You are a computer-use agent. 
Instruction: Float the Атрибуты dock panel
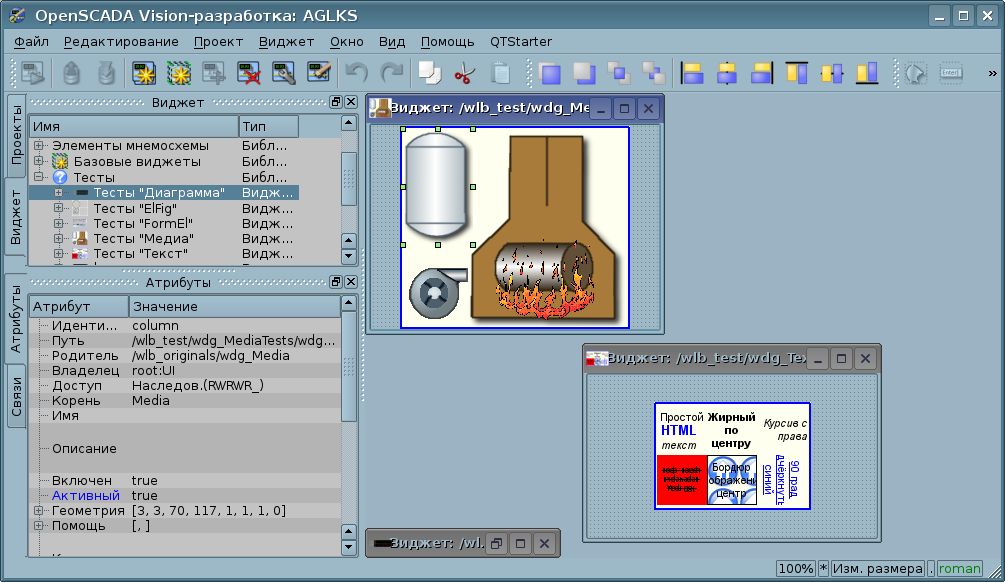336,283
